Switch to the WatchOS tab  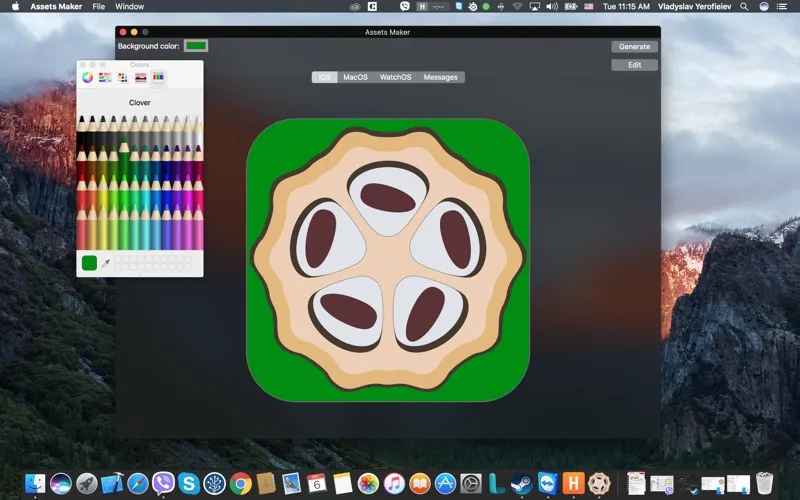click(x=395, y=77)
